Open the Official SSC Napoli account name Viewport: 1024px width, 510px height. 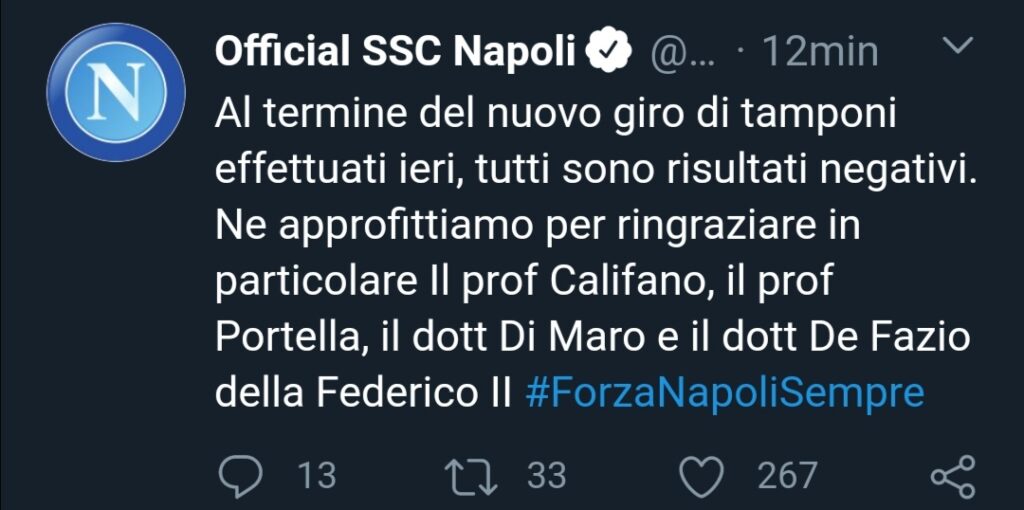click(x=394, y=52)
